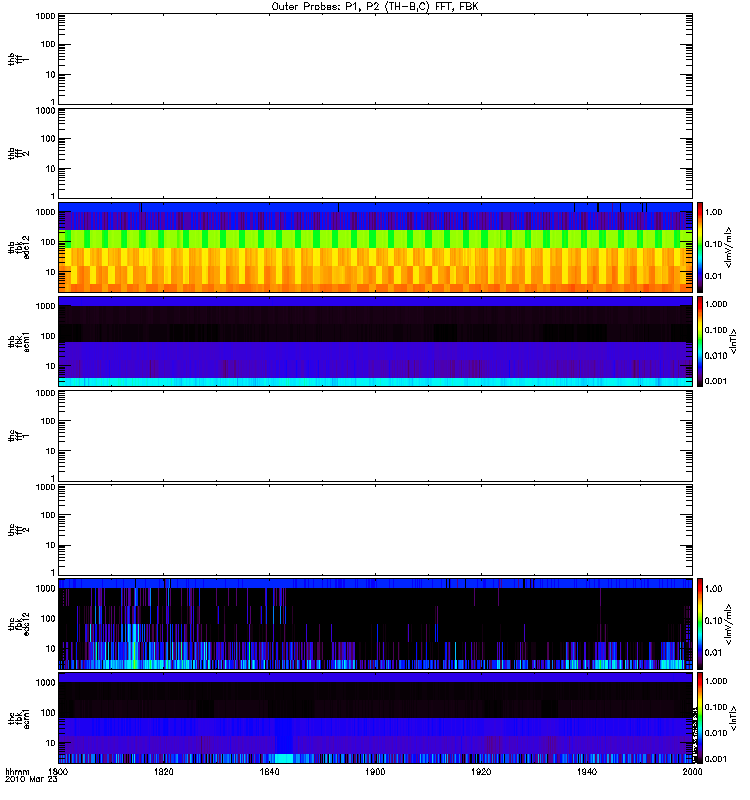Click the '0.001' value on thb scm1 color bar
Image resolution: width=750 pixels, height=800 pixels.
tap(716, 381)
